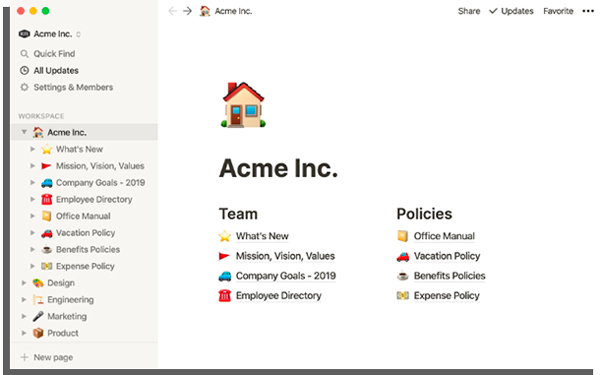Expand the Design section
Image resolution: width=600 pixels, height=375 pixels.
tap(24, 283)
